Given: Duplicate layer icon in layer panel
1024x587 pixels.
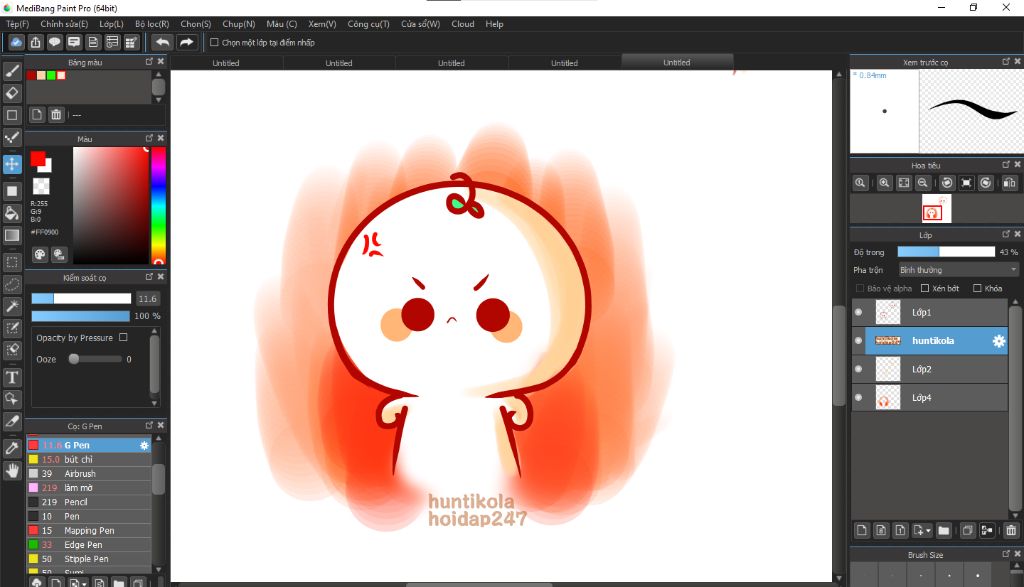Looking at the screenshot, I should 968,530.
